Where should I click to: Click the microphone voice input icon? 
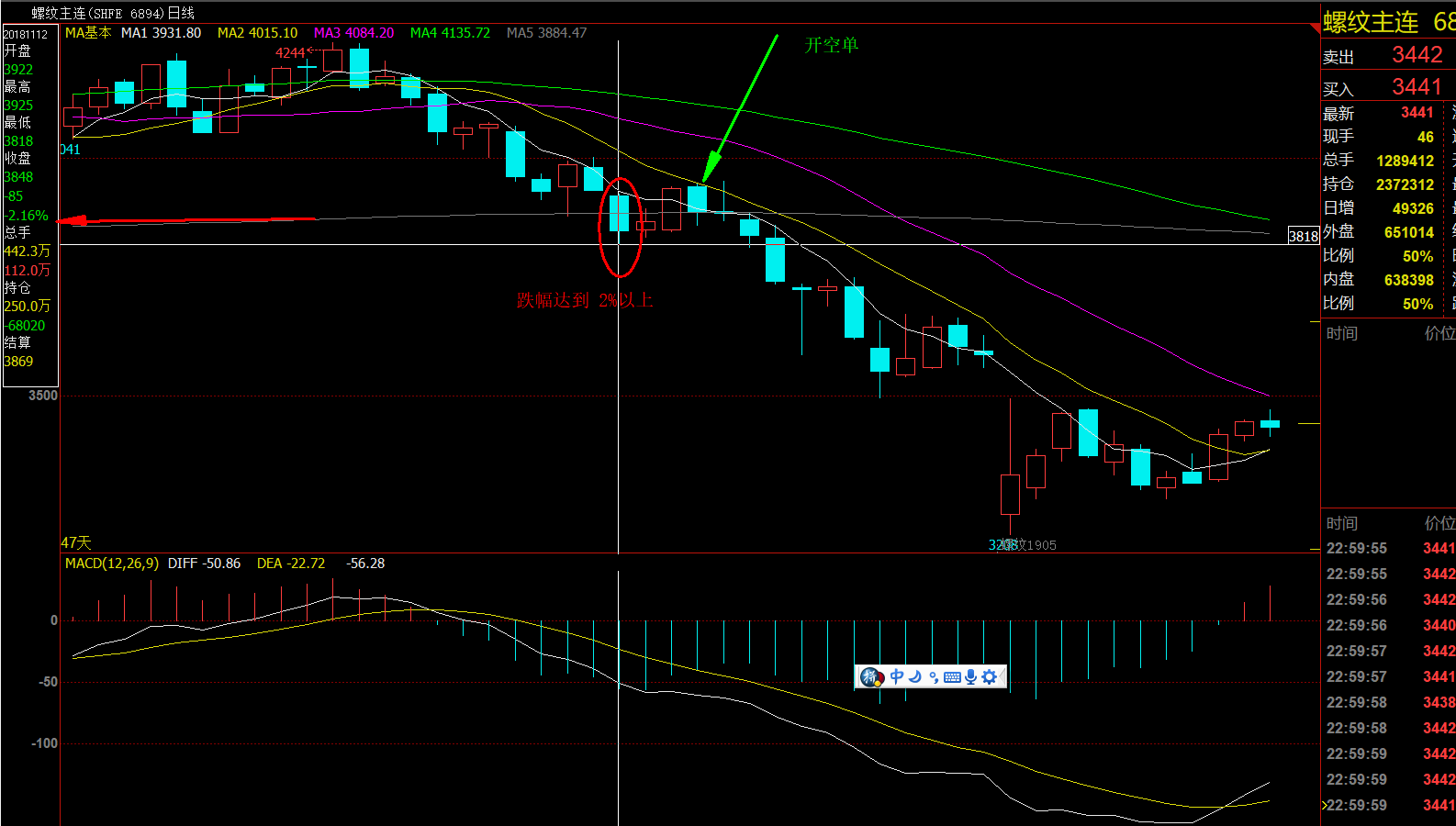point(970,677)
